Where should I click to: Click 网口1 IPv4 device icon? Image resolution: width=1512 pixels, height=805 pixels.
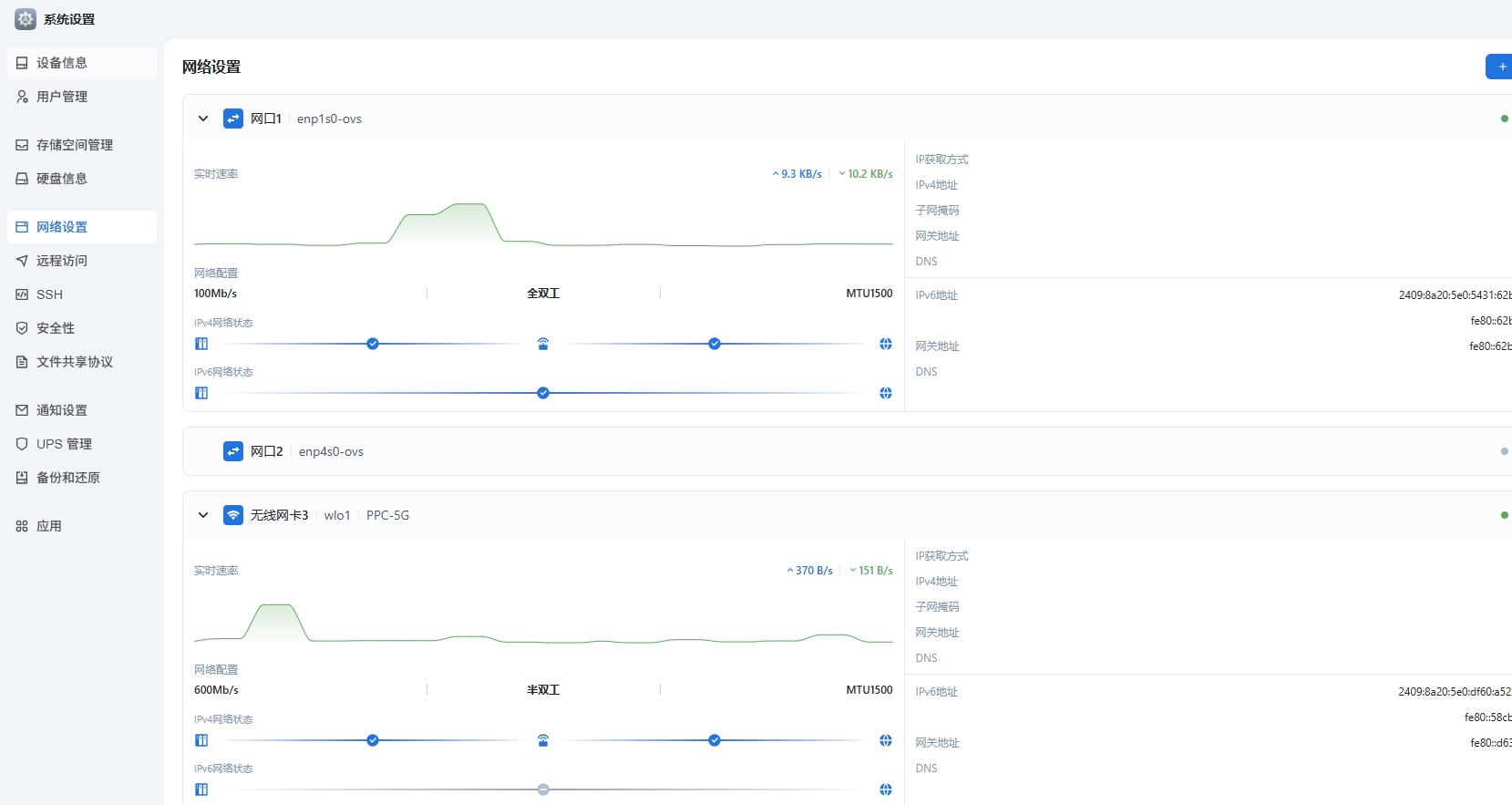tap(201, 344)
